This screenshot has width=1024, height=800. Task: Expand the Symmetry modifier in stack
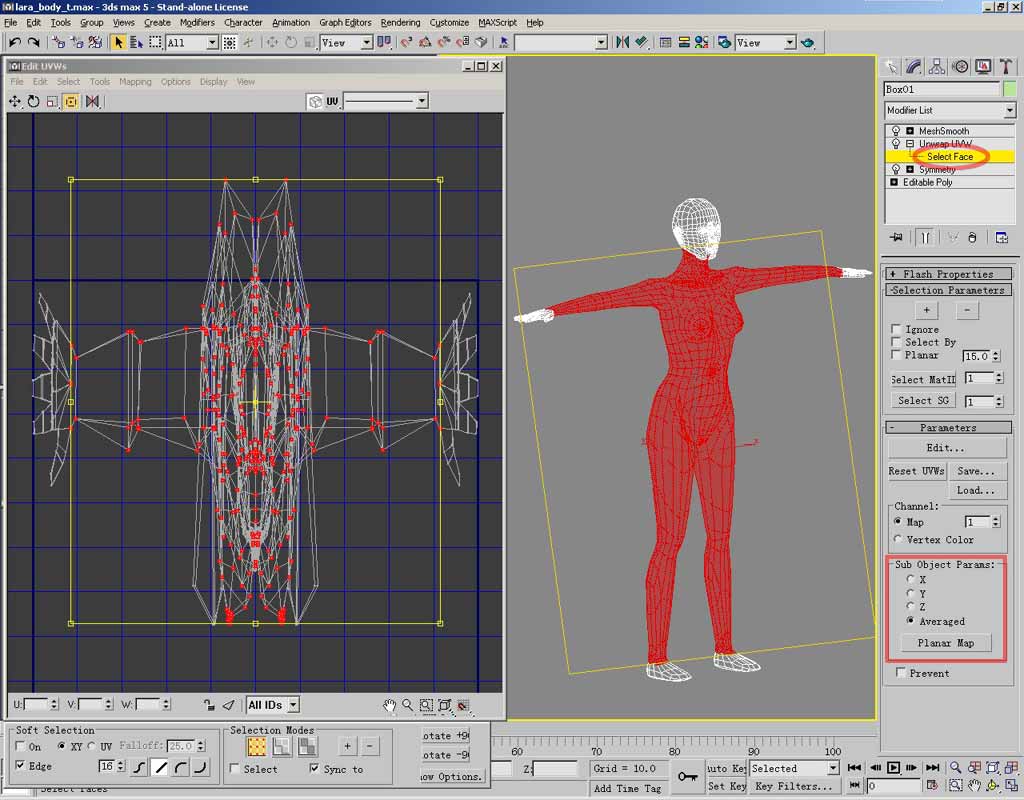(910, 170)
